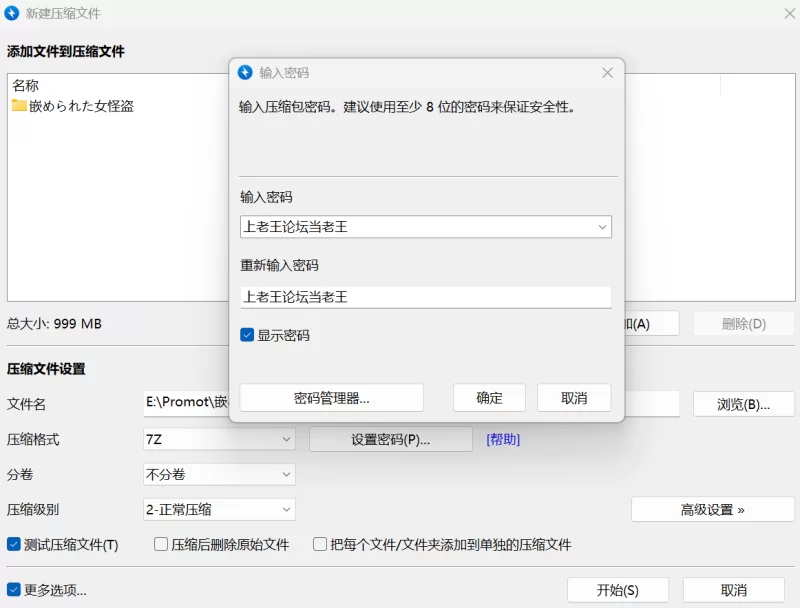Open the password history dropdown arrow

click(602, 227)
